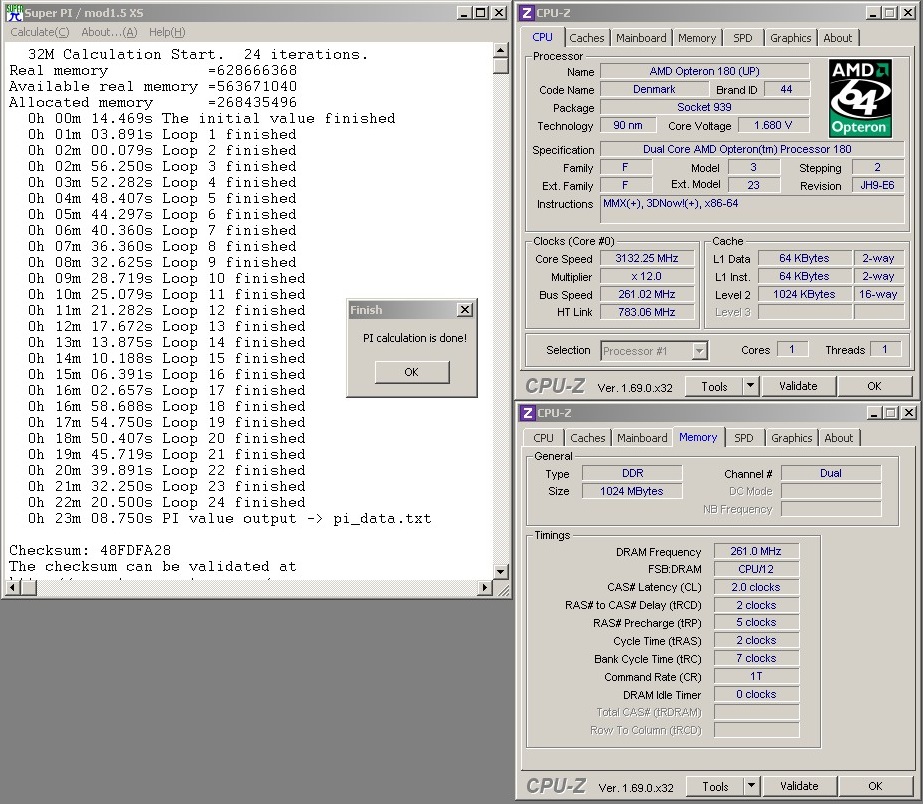Click Tools button in lower CPU-Z

715,787
